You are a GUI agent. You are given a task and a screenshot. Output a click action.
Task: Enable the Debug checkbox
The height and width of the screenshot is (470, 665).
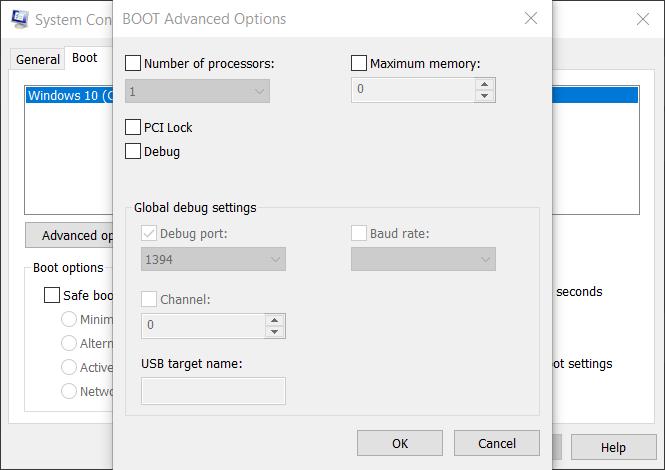(x=133, y=151)
